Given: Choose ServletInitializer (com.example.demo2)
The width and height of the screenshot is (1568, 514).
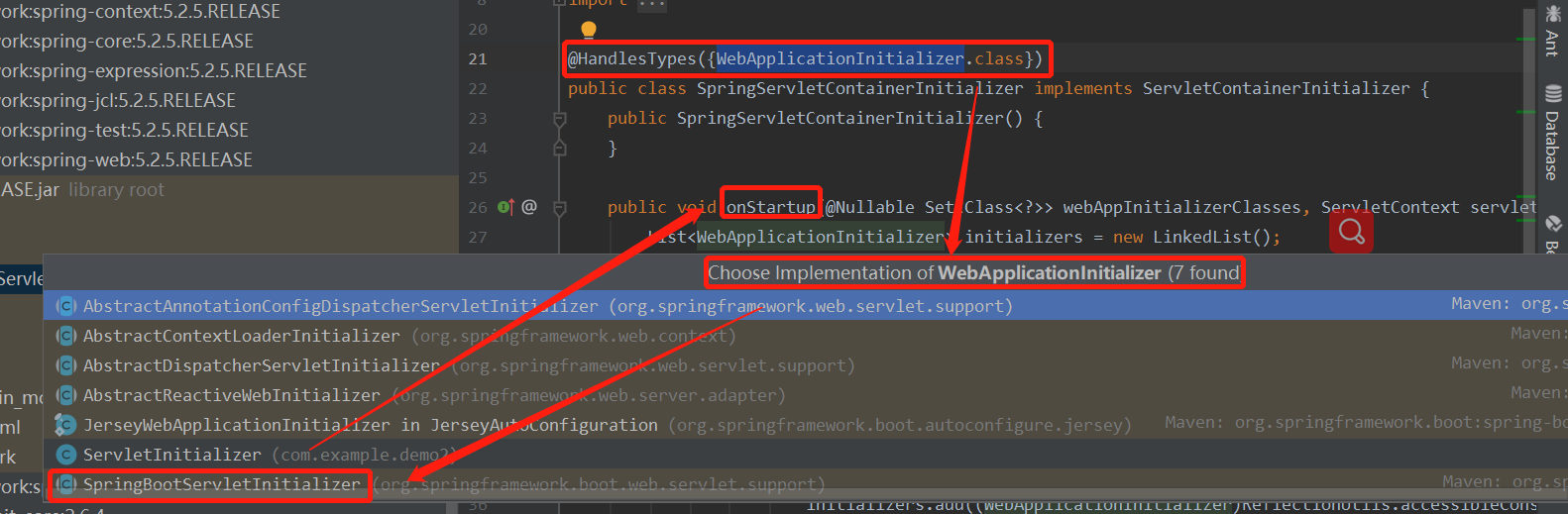Looking at the screenshot, I should coord(805,455).
